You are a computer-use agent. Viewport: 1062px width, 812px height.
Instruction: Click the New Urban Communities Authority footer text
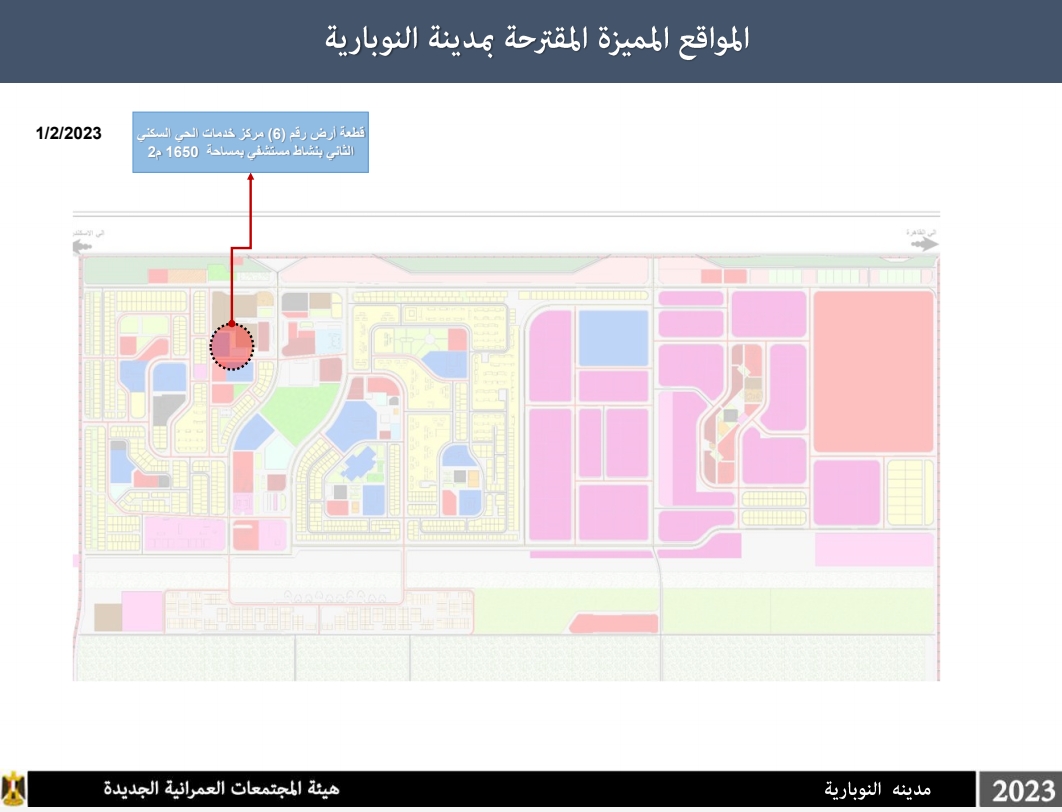[222, 789]
